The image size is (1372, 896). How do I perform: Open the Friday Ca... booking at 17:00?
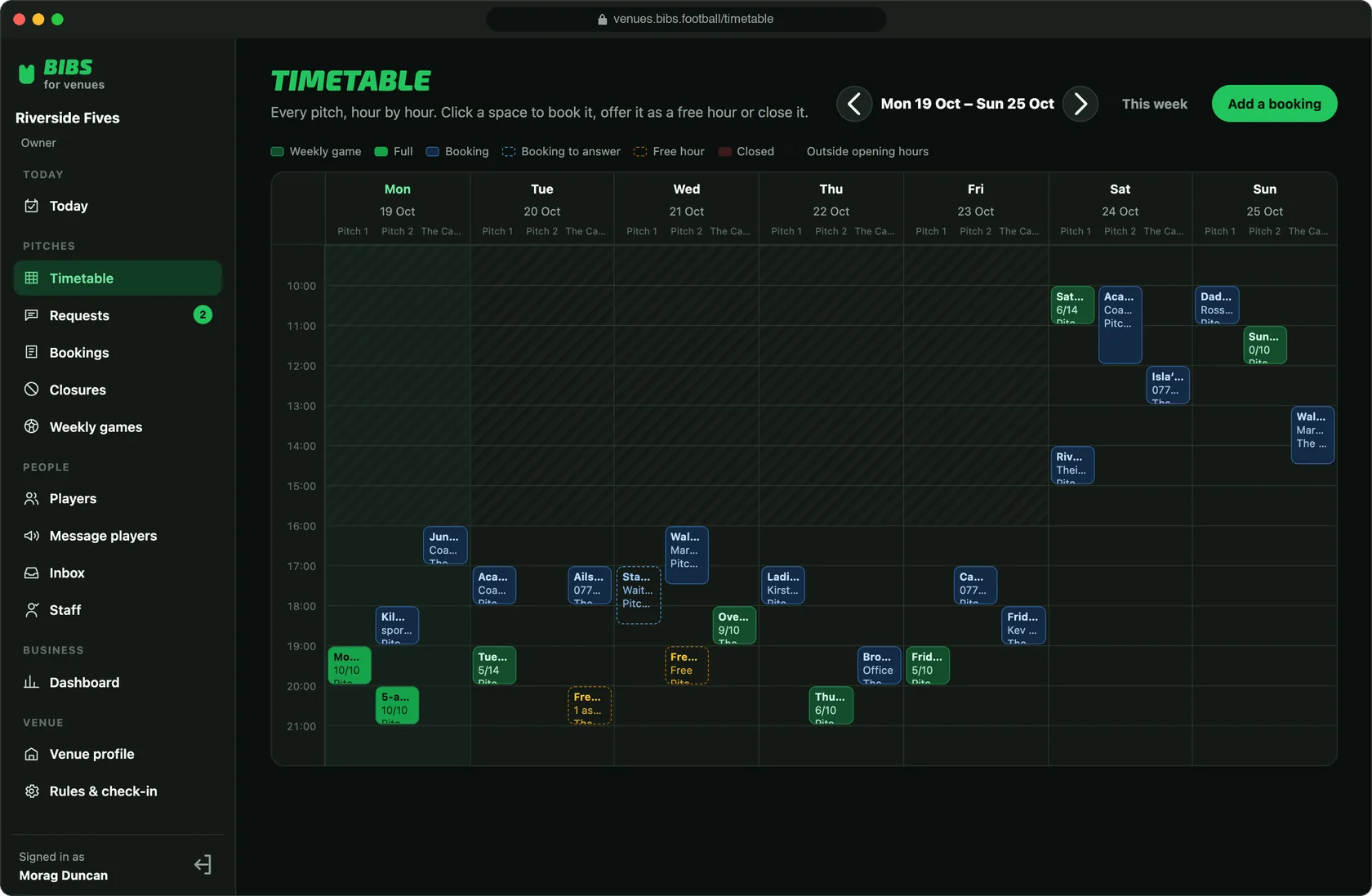(975, 586)
